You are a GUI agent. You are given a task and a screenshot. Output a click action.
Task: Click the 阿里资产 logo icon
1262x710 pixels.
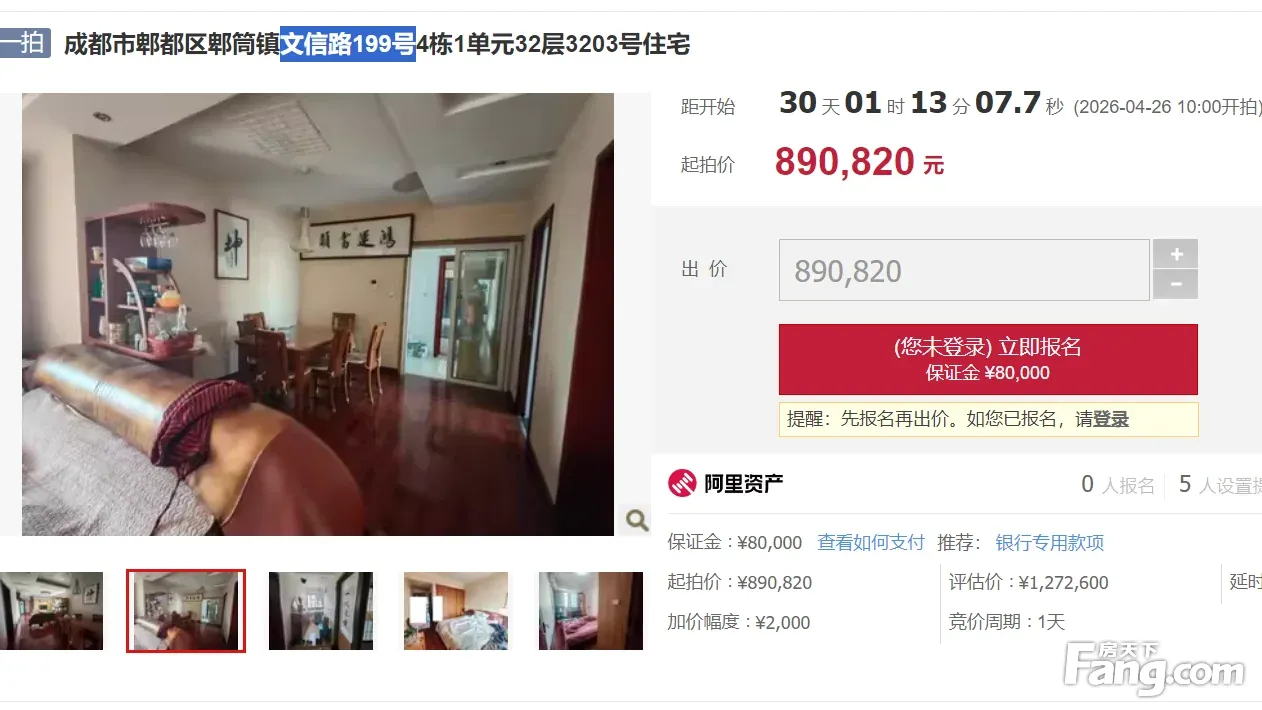point(682,484)
